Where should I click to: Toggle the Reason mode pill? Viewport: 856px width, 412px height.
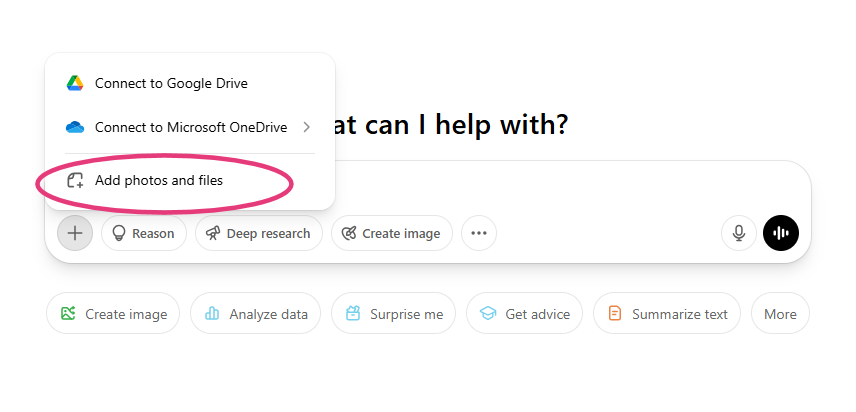(144, 234)
